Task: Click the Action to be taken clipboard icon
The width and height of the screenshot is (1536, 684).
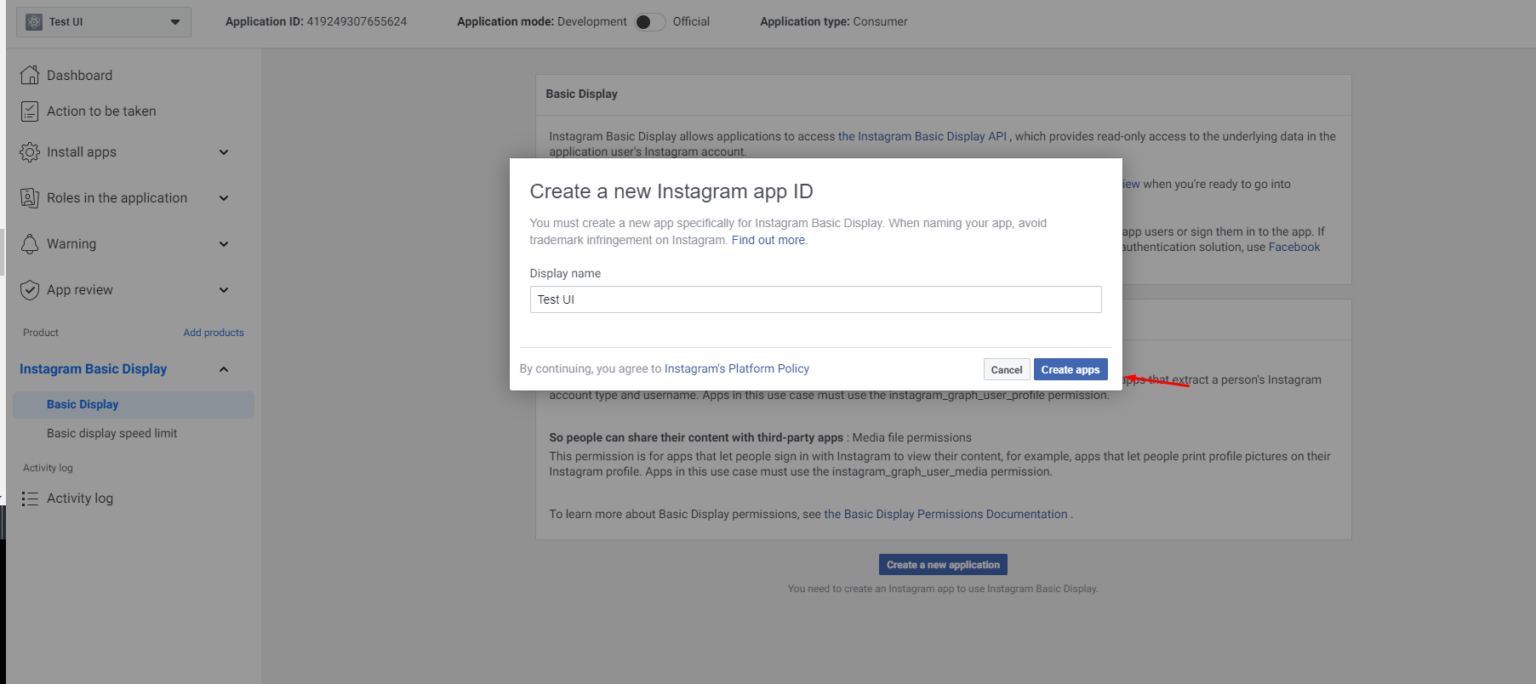Action: [x=28, y=110]
